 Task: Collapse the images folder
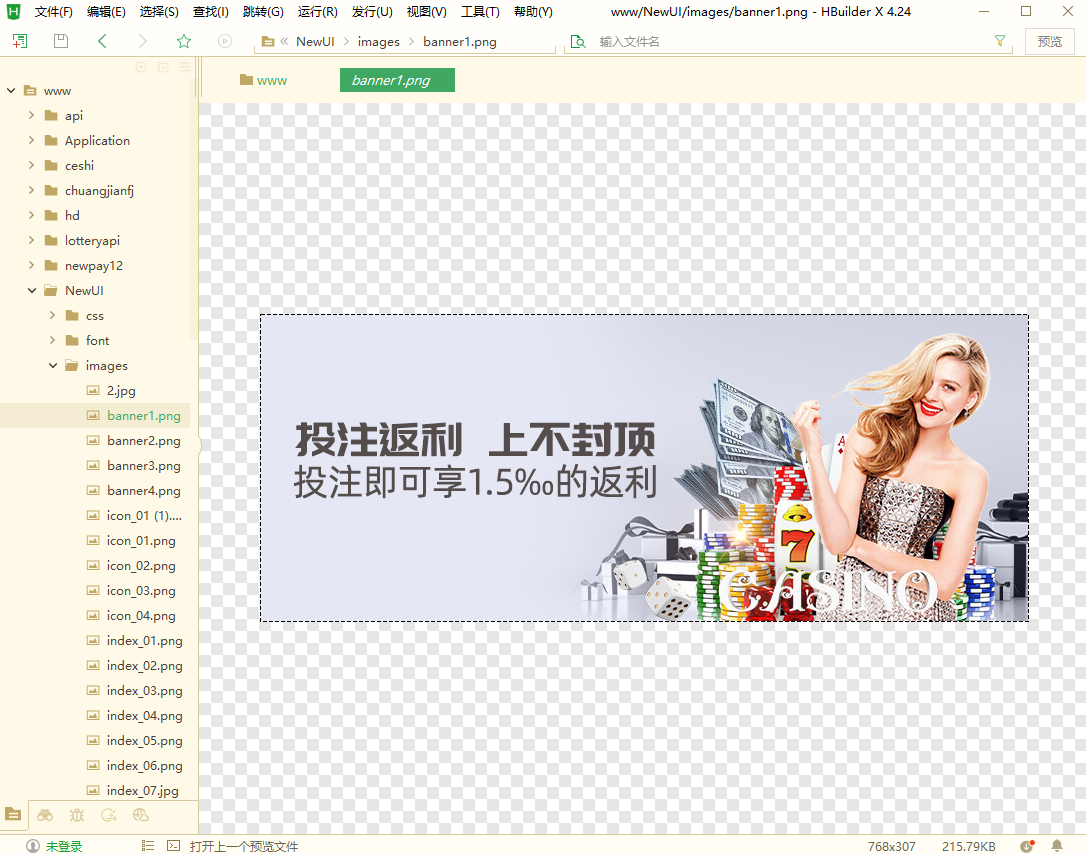tap(53, 366)
